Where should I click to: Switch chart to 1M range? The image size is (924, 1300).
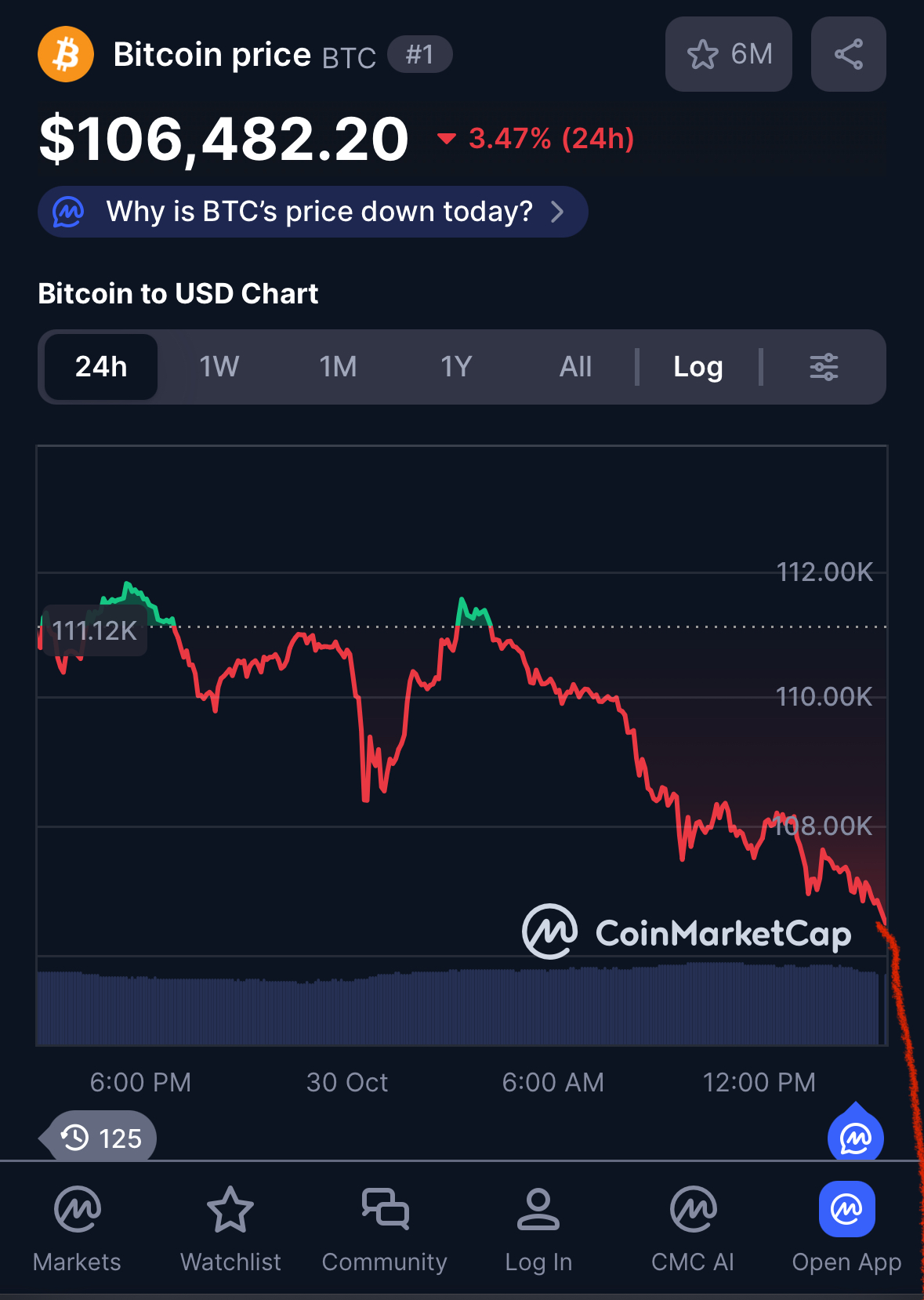click(338, 367)
